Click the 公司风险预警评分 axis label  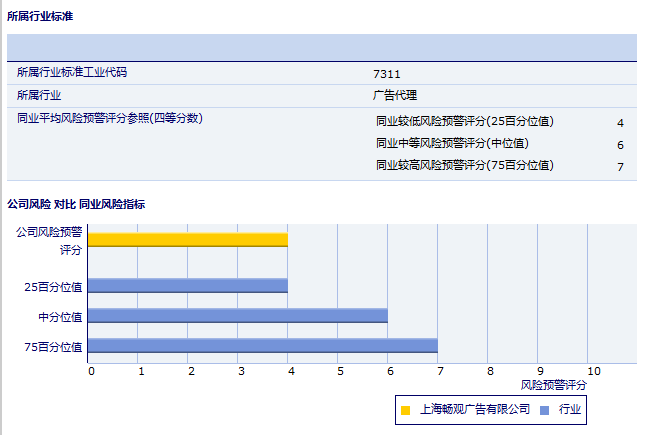click(x=49, y=241)
